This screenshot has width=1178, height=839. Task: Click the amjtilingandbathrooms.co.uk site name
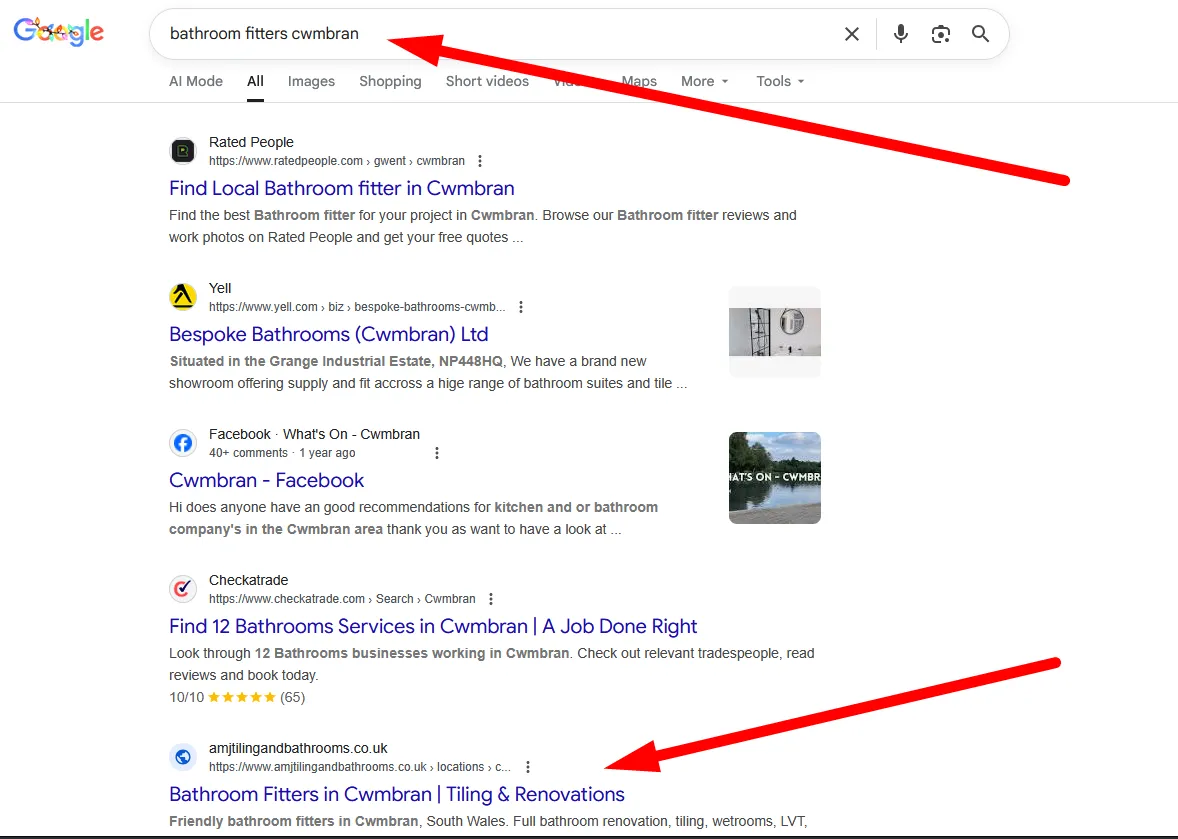(x=298, y=748)
